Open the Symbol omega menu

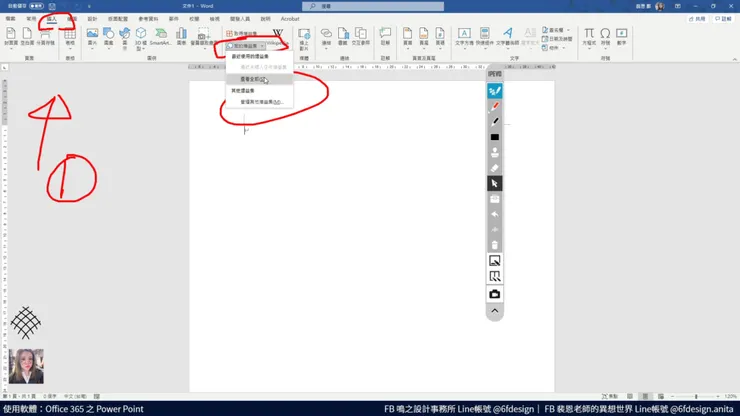[605, 37]
